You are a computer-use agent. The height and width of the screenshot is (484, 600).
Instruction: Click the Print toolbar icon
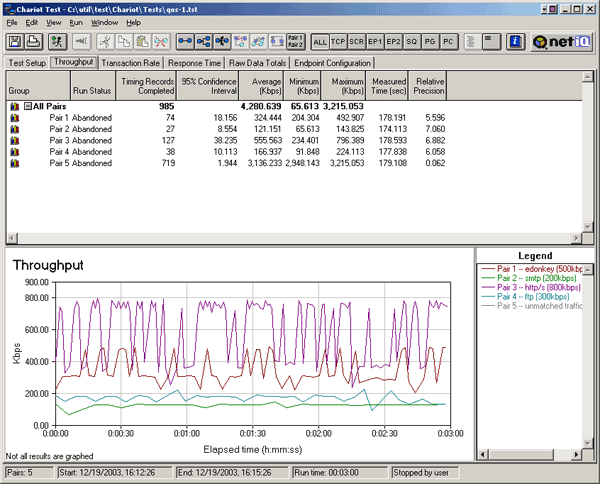click(x=33, y=42)
